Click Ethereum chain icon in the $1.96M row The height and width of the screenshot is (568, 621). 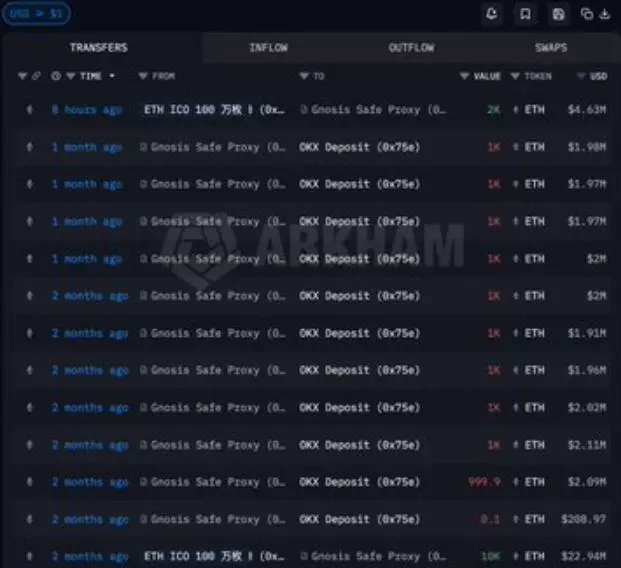(x=29, y=371)
